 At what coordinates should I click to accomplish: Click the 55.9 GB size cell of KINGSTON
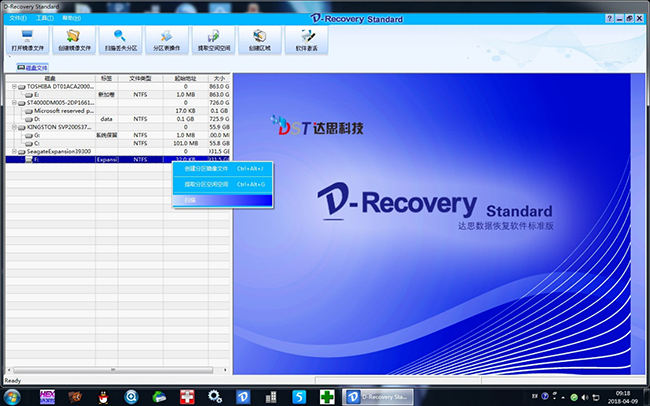pyautogui.click(x=219, y=127)
